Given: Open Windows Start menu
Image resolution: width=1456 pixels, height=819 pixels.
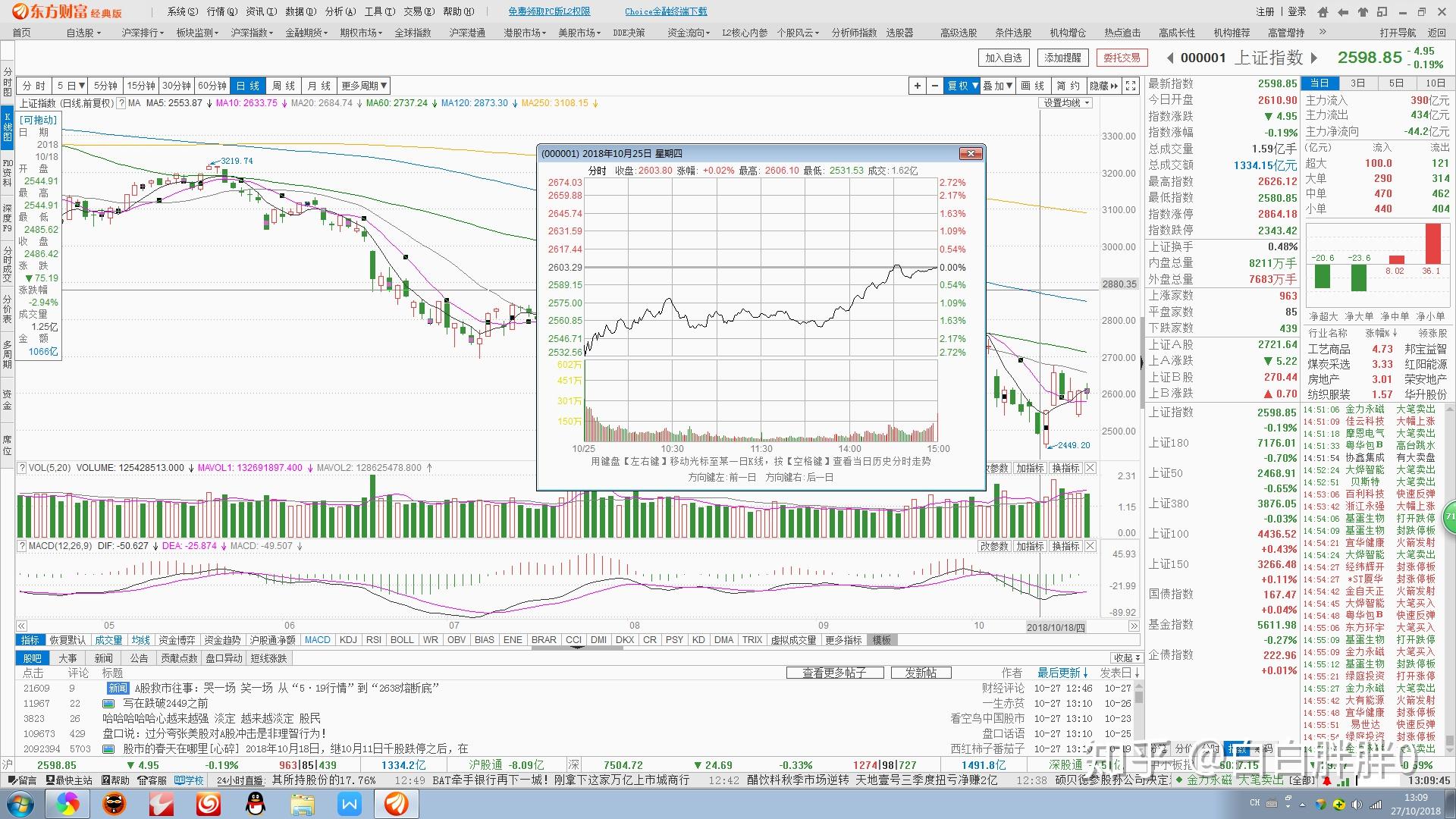Looking at the screenshot, I should [20, 804].
